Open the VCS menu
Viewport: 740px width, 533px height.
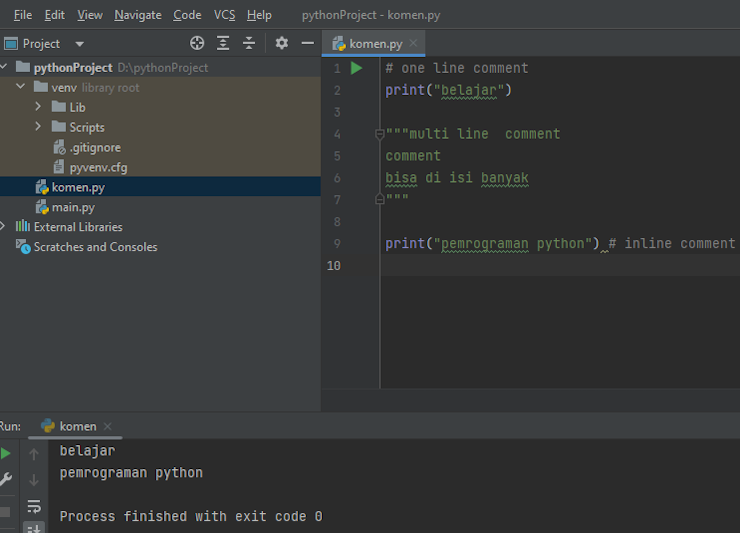click(x=224, y=15)
